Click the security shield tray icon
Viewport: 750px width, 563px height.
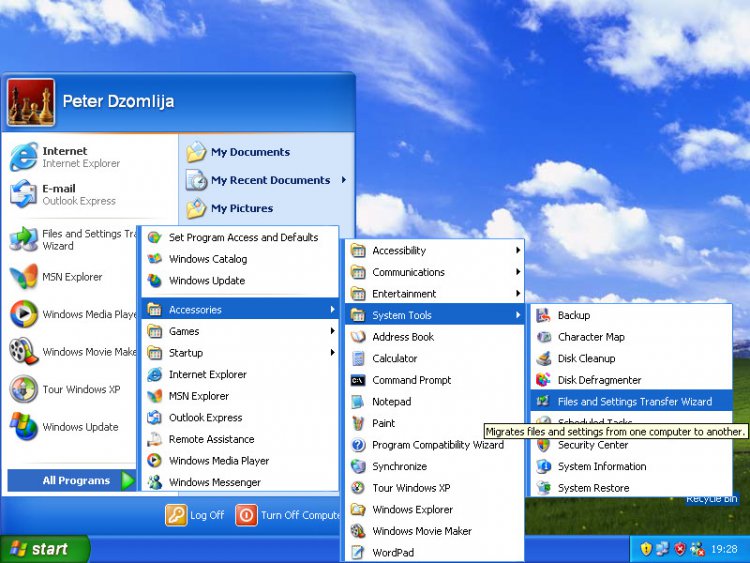[679, 549]
